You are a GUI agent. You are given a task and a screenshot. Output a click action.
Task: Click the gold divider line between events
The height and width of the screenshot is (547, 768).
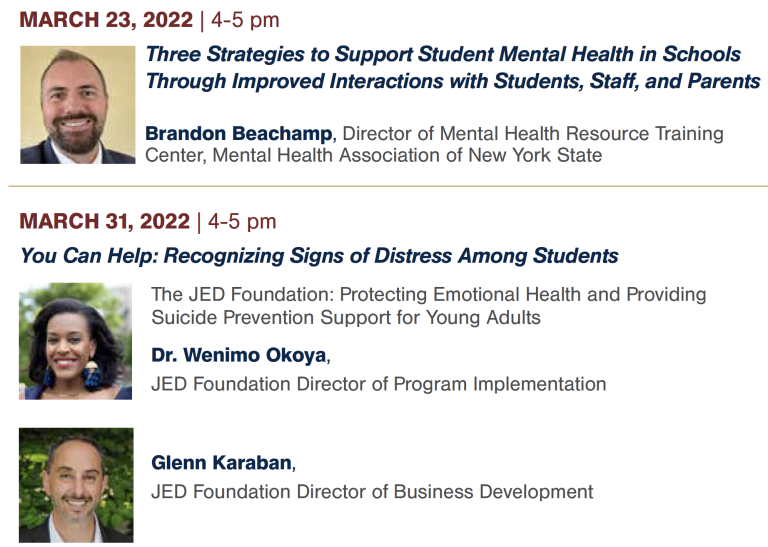(388, 186)
